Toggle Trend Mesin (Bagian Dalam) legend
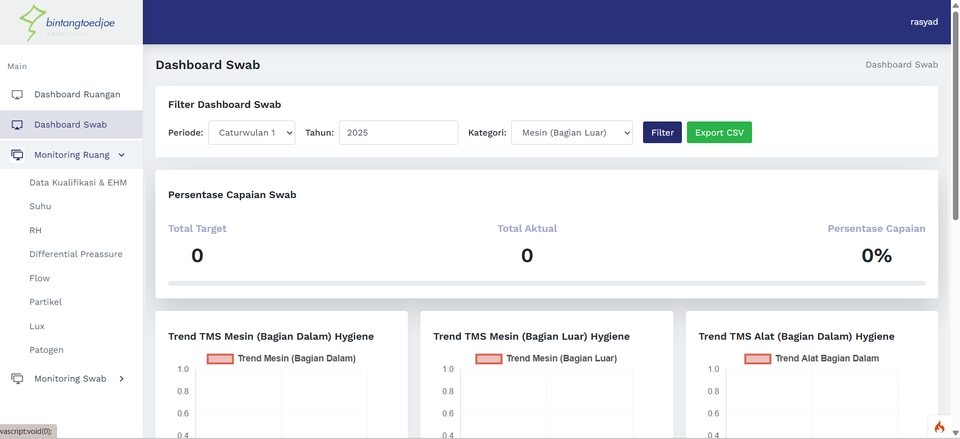960x439 pixels. (281, 358)
